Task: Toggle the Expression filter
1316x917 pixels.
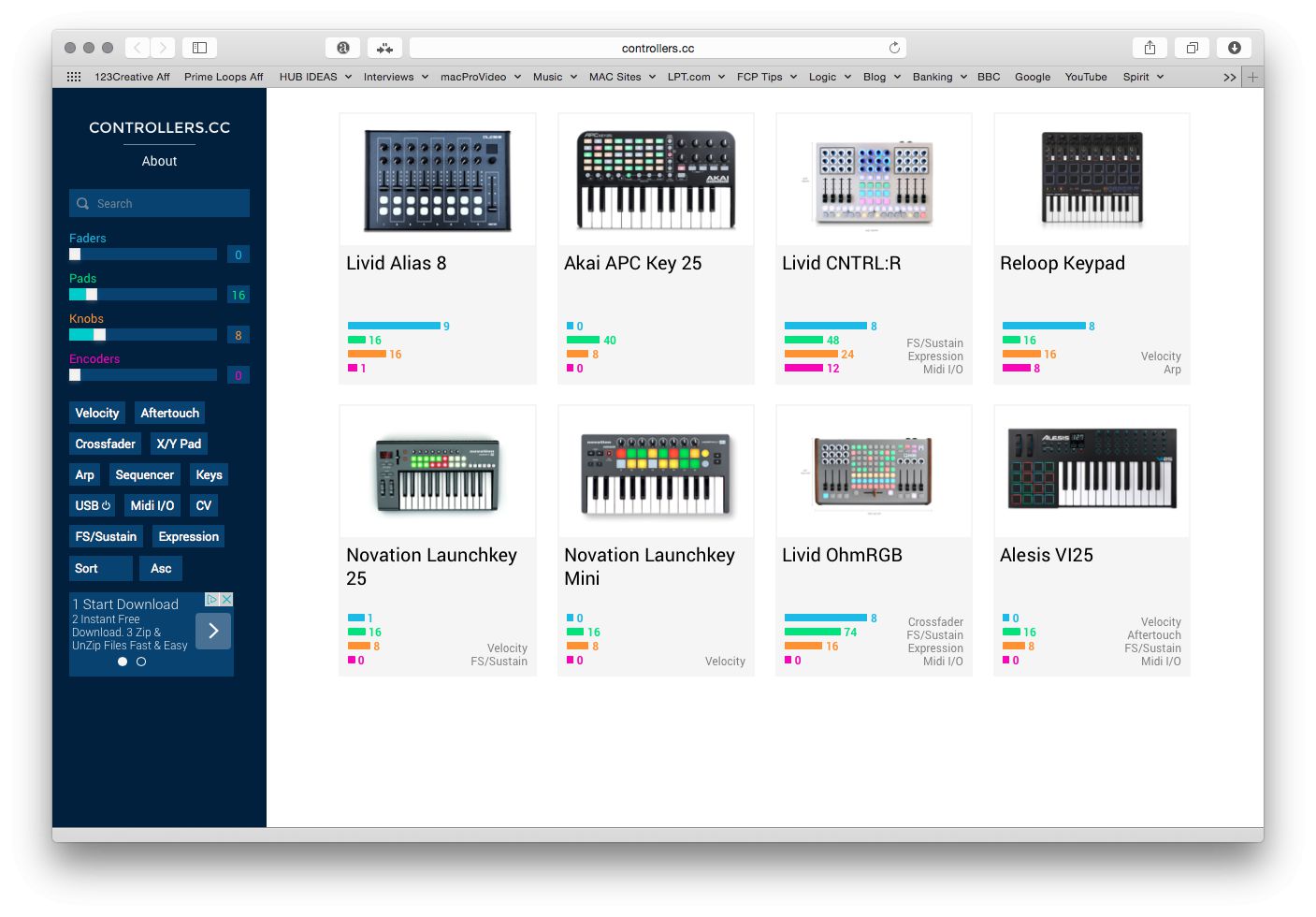Action: [188, 536]
